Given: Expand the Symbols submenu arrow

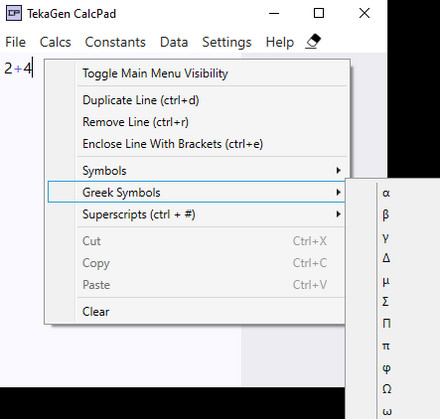Looking at the screenshot, I should coord(338,170).
